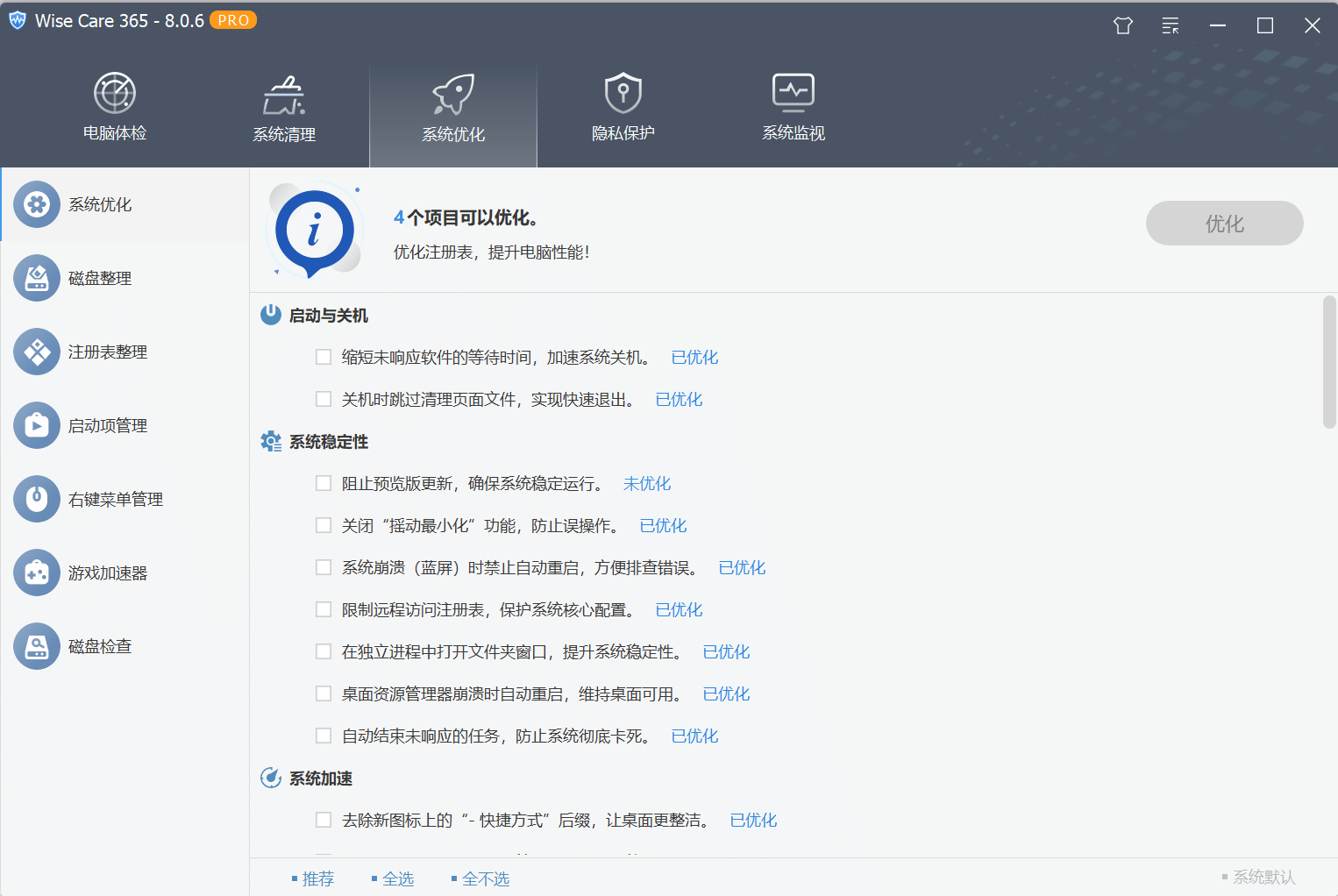Check 关闭摇动最小化功能 checkbox
Viewport: 1338px width, 896px height.
324,525
